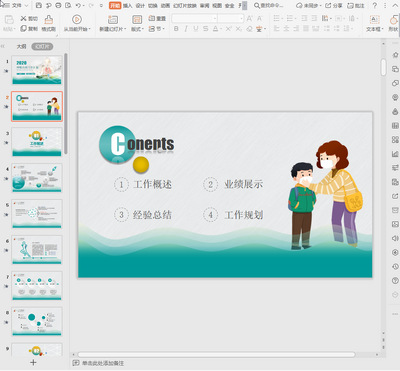The width and height of the screenshot is (400, 371).
Task: Click the notes placeholder 单击此处添加备注
Action: tap(103, 363)
